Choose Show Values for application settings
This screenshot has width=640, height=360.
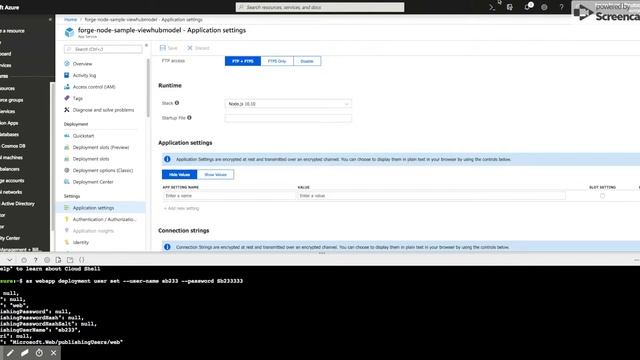pos(216,175)
